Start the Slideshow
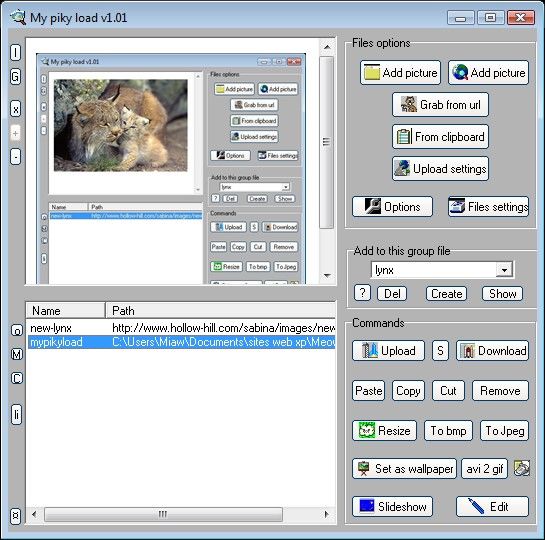Viewport: 545px width, 540px height. pos(392,506)
